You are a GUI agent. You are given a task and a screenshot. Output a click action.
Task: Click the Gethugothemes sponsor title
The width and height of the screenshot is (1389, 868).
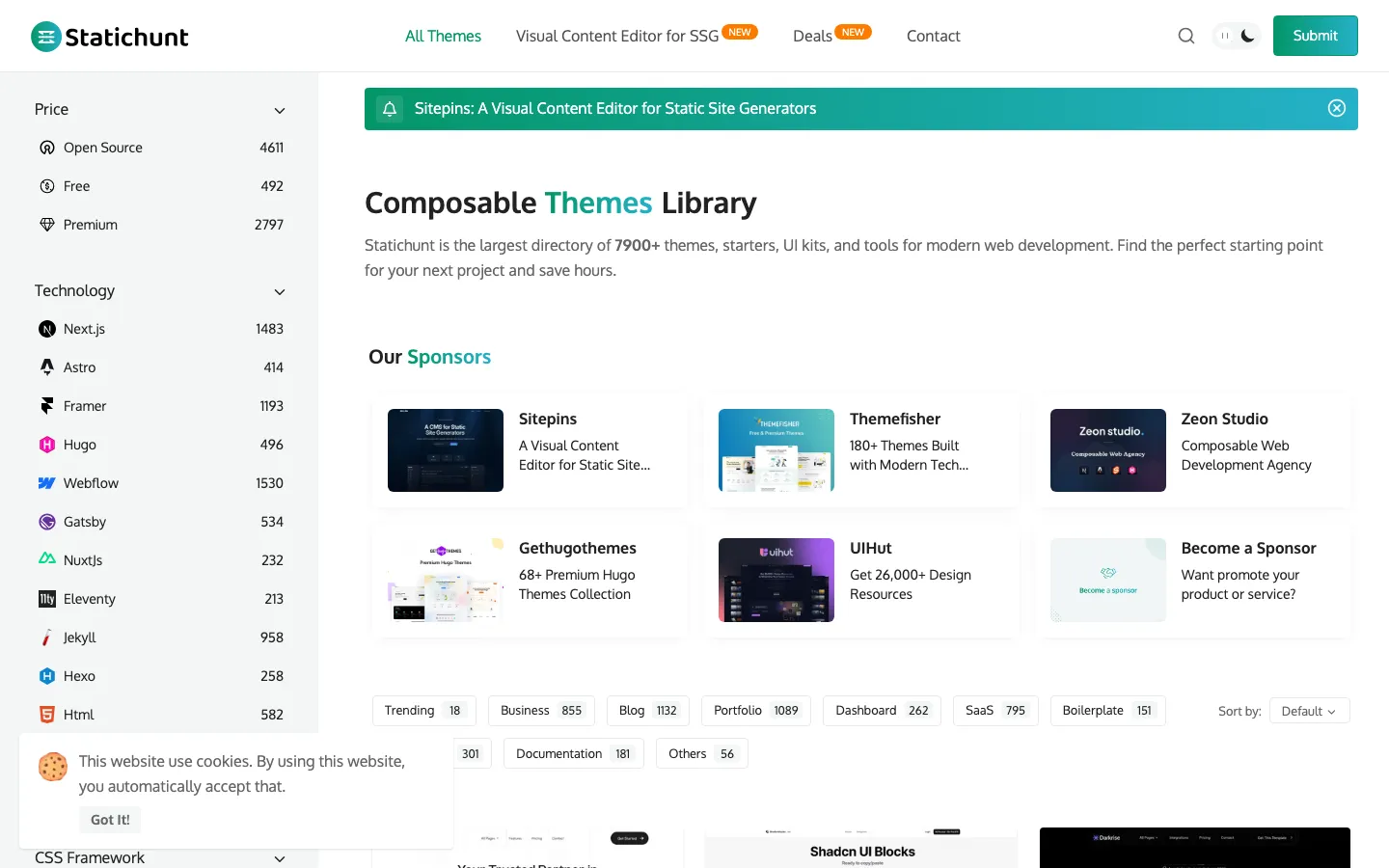tap(577, 548)
